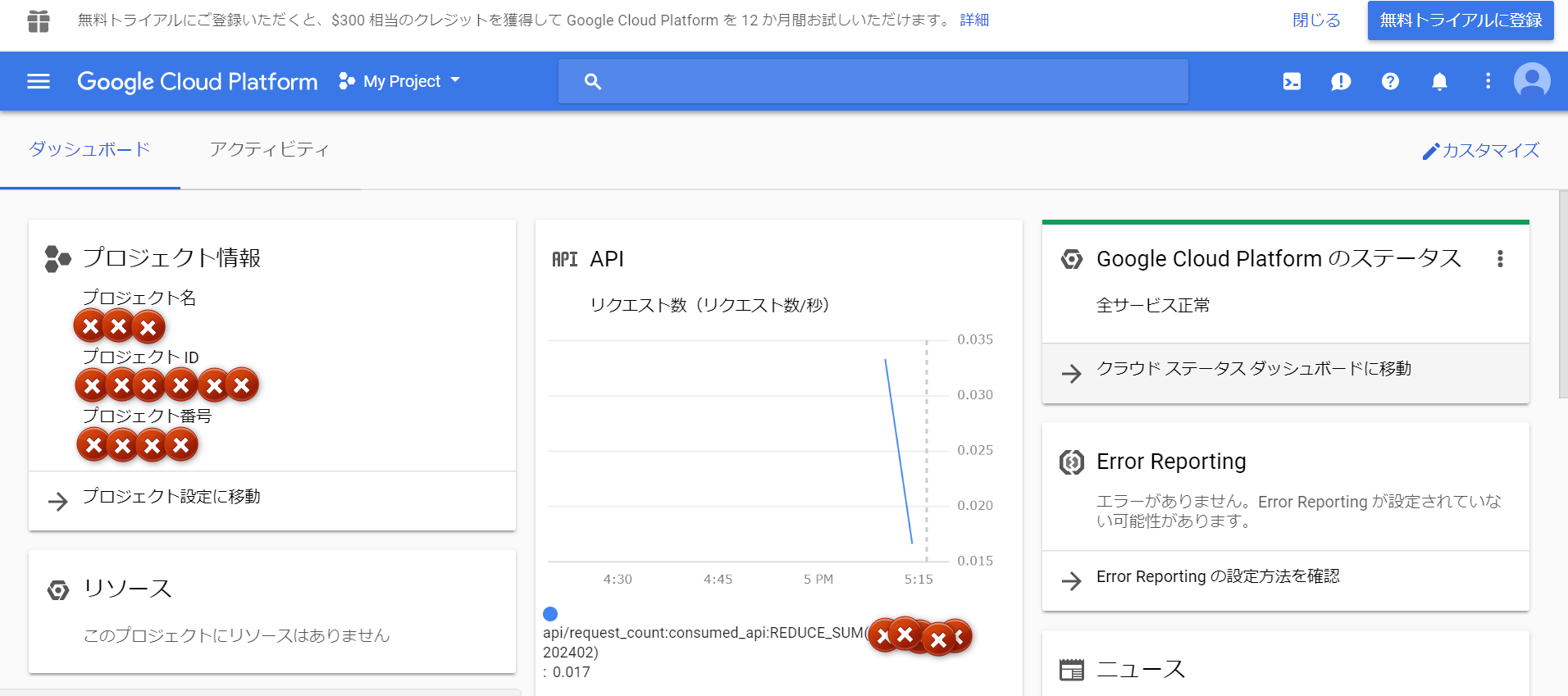This screenshot has width=1568, height=696.
Task: Go to プロジェクト設定に移動 link
Action: point(171,497)
